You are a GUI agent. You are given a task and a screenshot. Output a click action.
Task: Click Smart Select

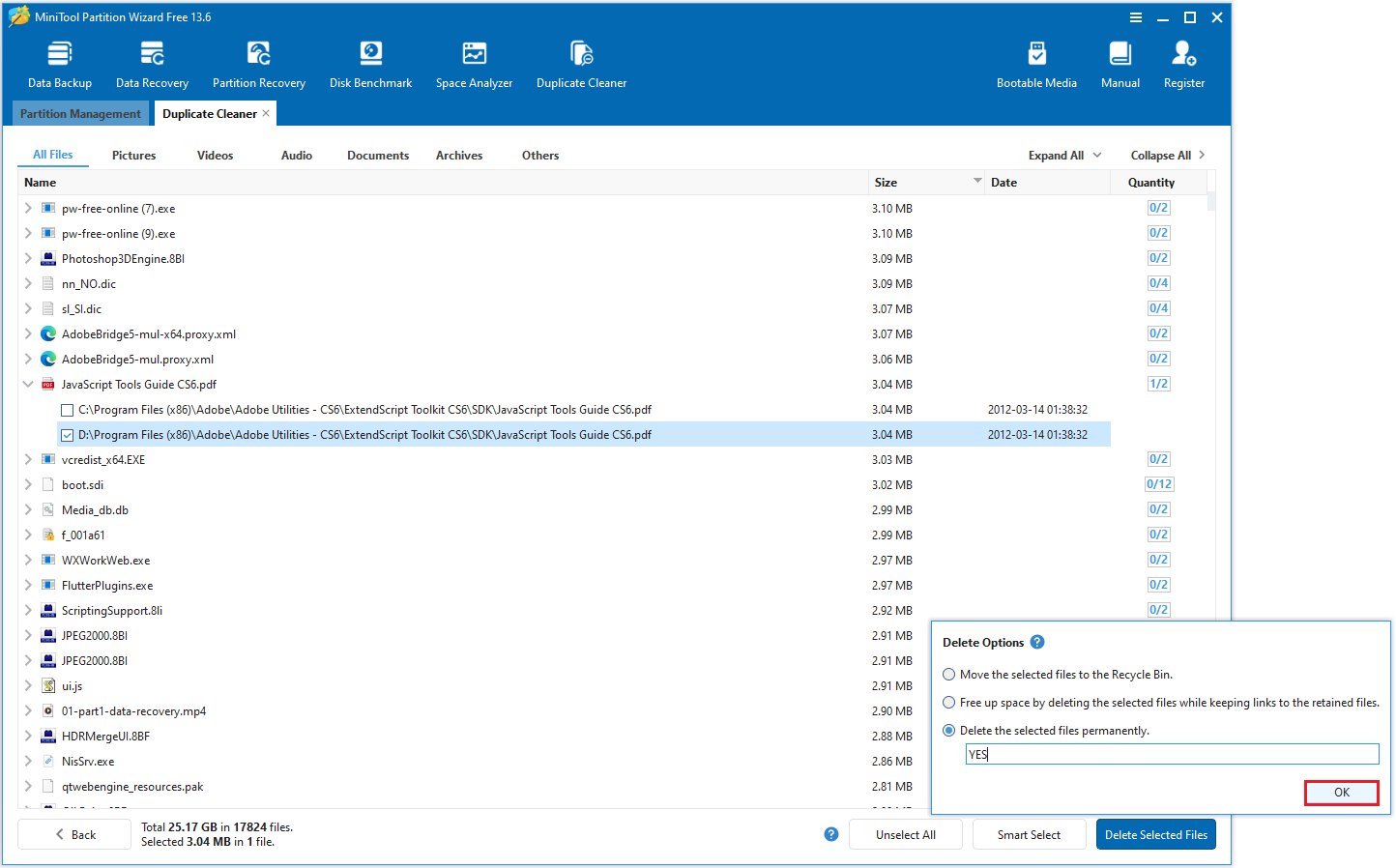(x=1029, y=834)
